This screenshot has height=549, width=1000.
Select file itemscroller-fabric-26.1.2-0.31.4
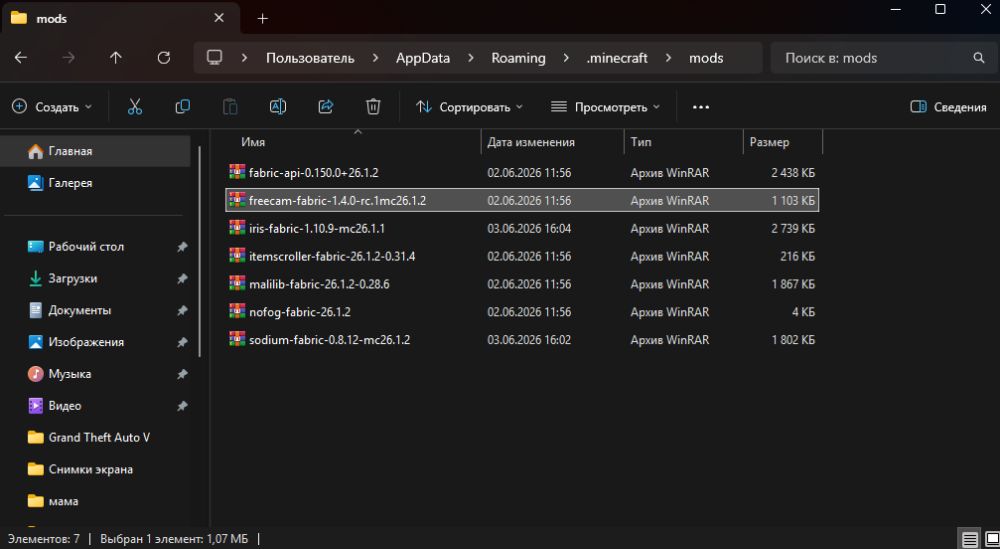522,256
